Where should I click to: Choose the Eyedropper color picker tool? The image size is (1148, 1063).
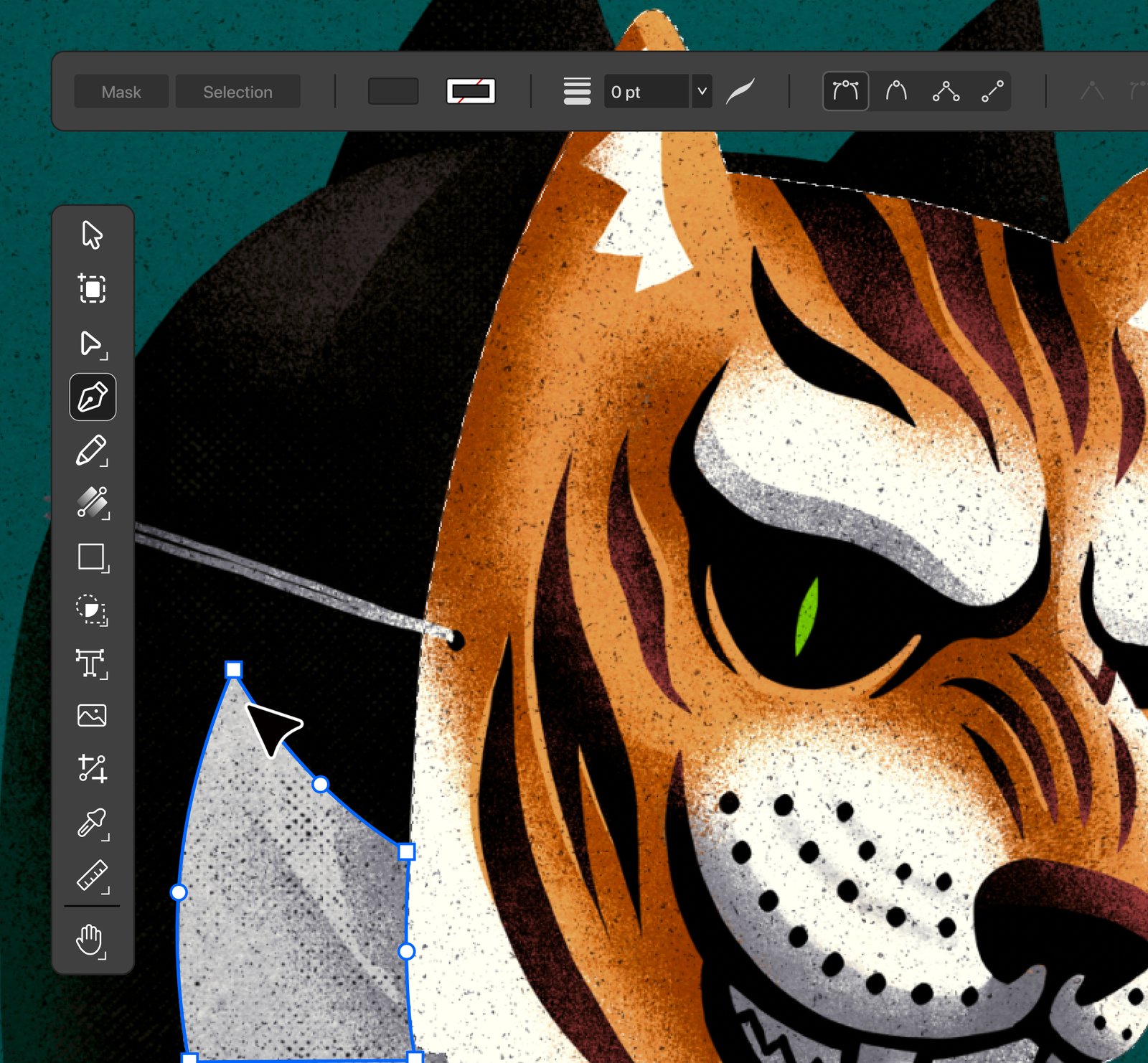[92, 823]
